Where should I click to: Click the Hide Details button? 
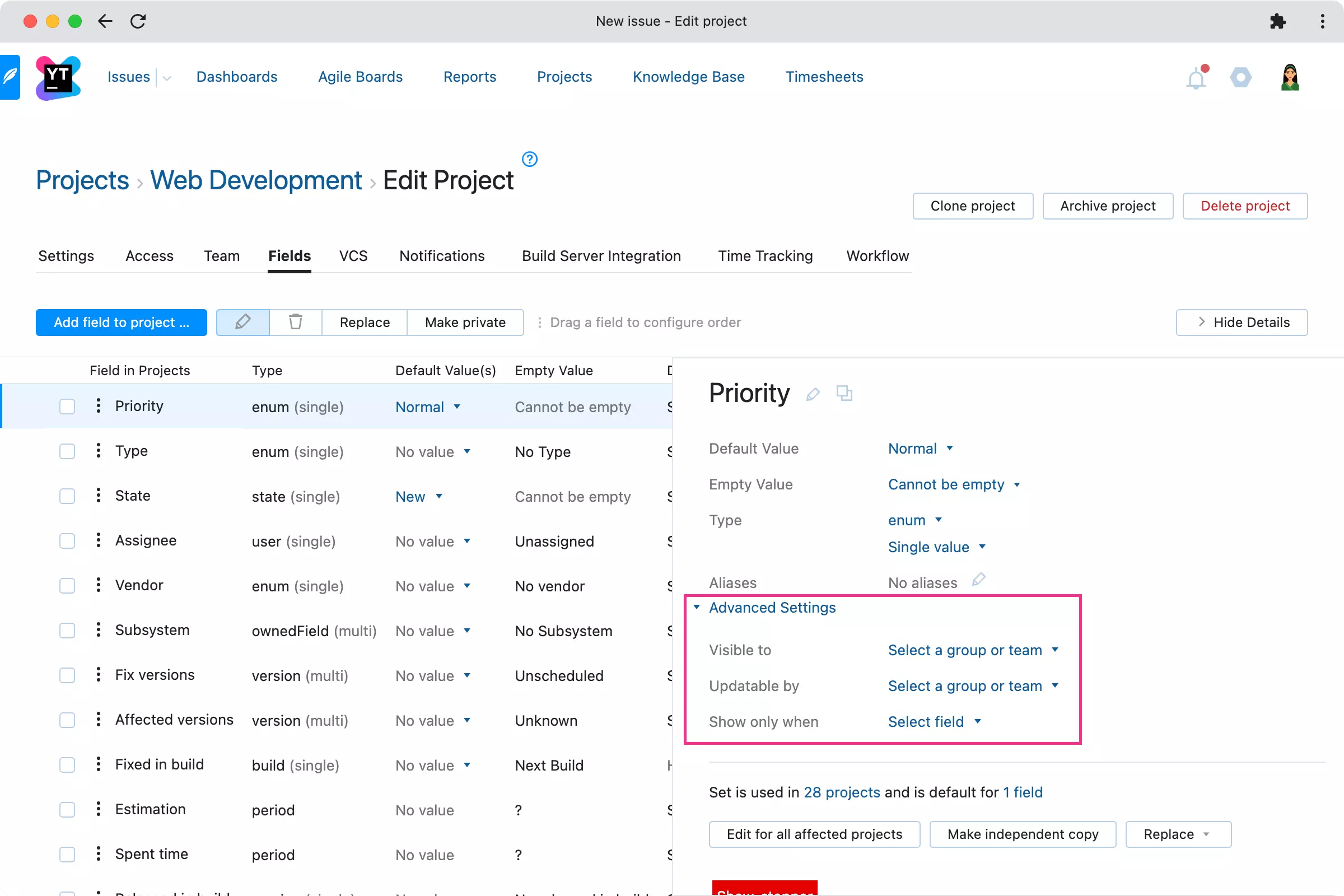pyautogui.click(x=1242, y=323)
